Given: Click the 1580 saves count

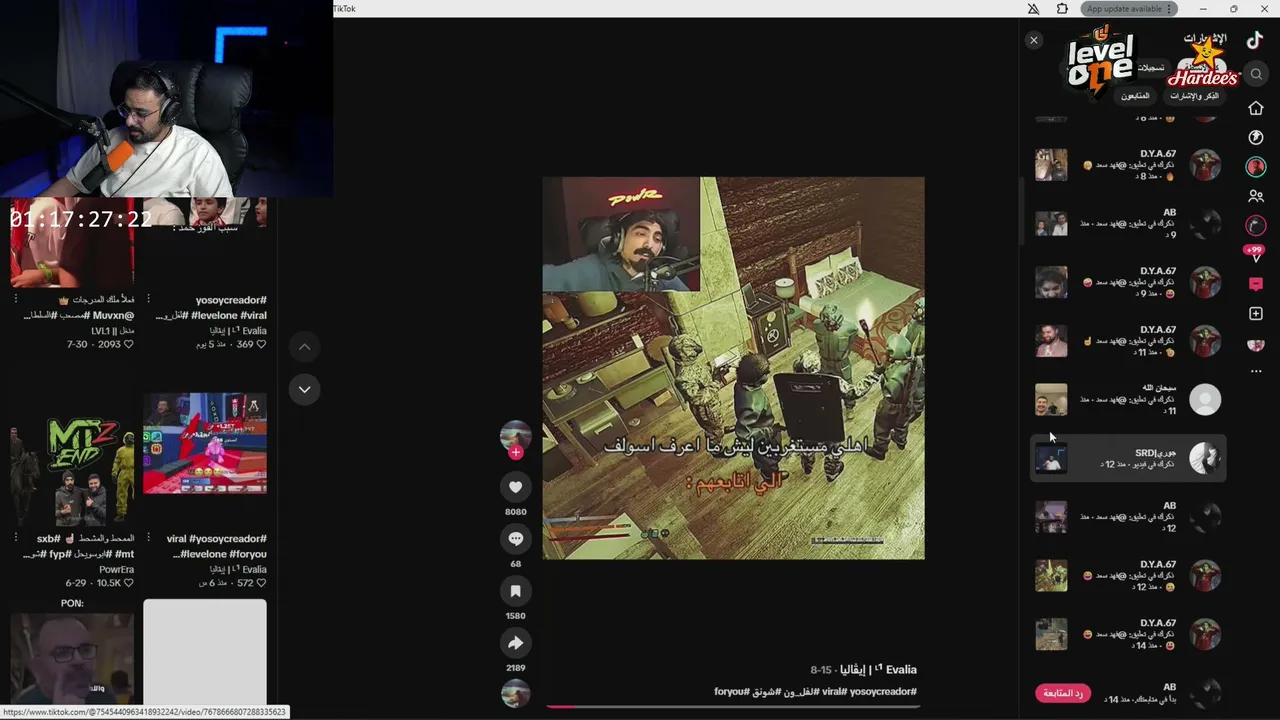Looking at the screenshot, I should tap(515, 616).
